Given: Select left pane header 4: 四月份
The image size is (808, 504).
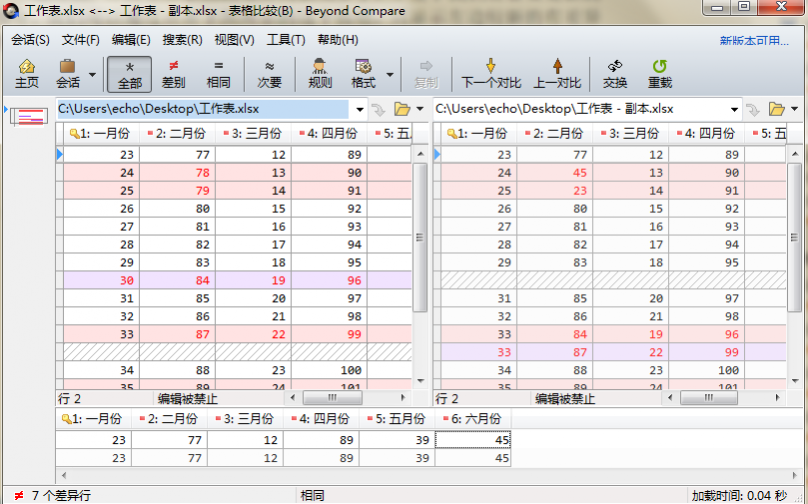Looking at the screenshot, I should (329, 133).
